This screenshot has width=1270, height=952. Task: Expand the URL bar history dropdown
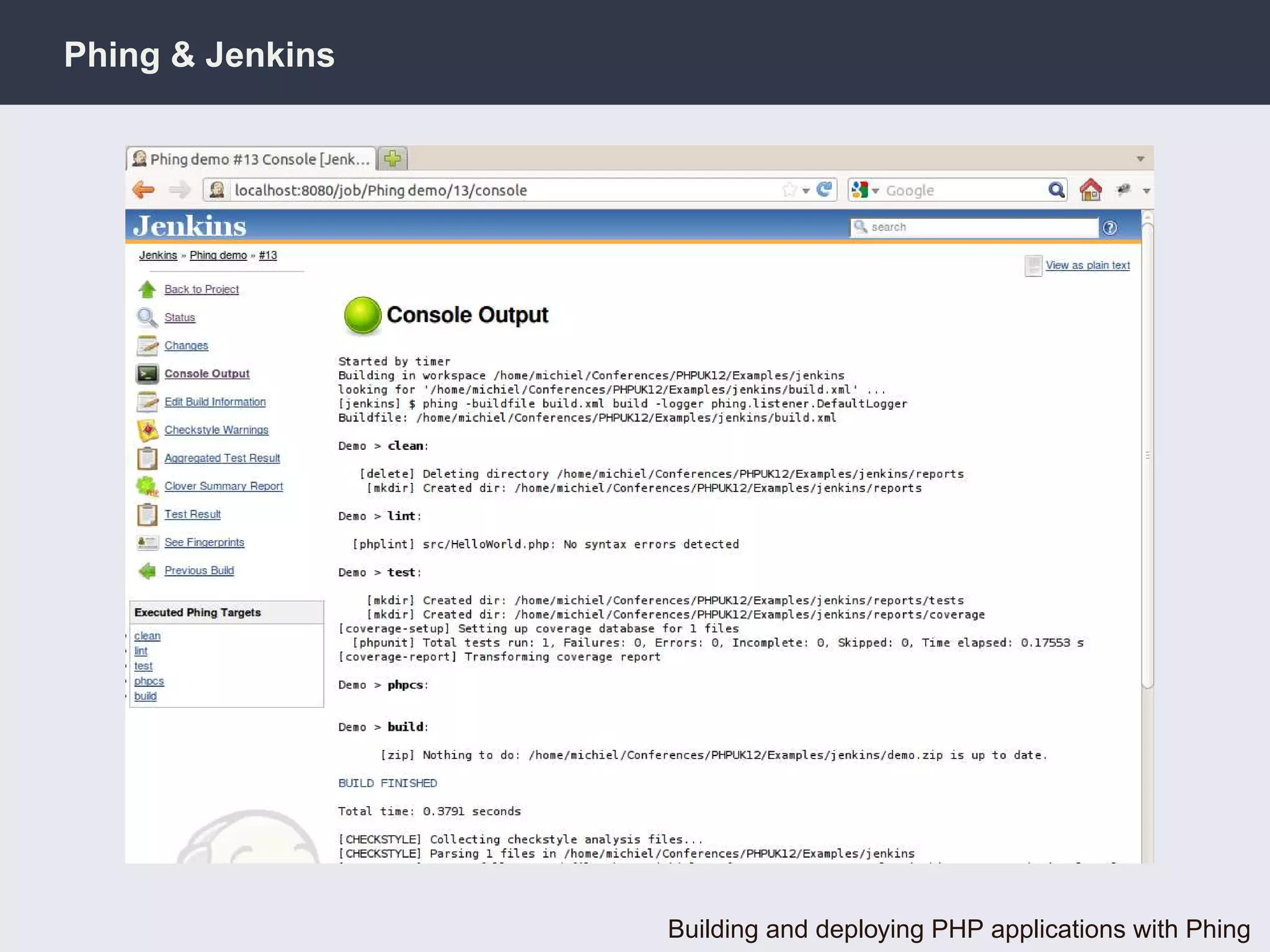[806, 191]
